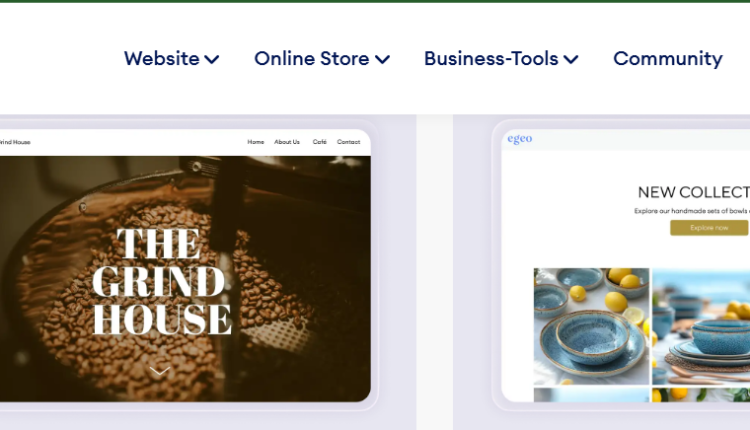Screen dimensions: 750x430
Task: Expand the arrow next to Business-Tools
Action: (x=571, y=59)
